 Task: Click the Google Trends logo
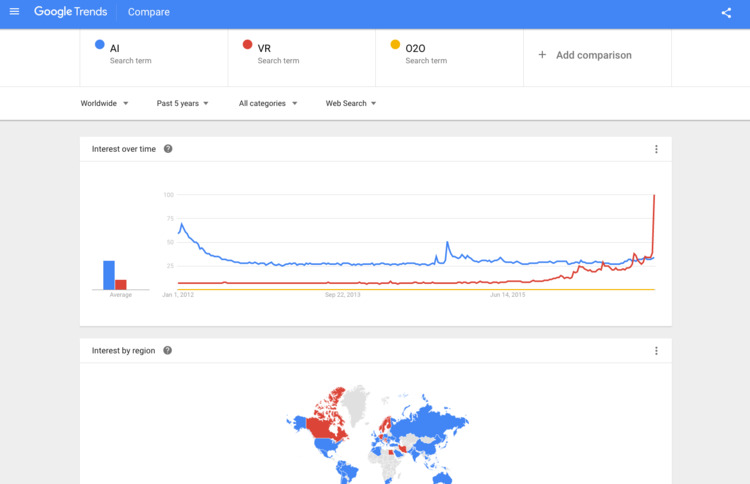(x=70, y=11)
